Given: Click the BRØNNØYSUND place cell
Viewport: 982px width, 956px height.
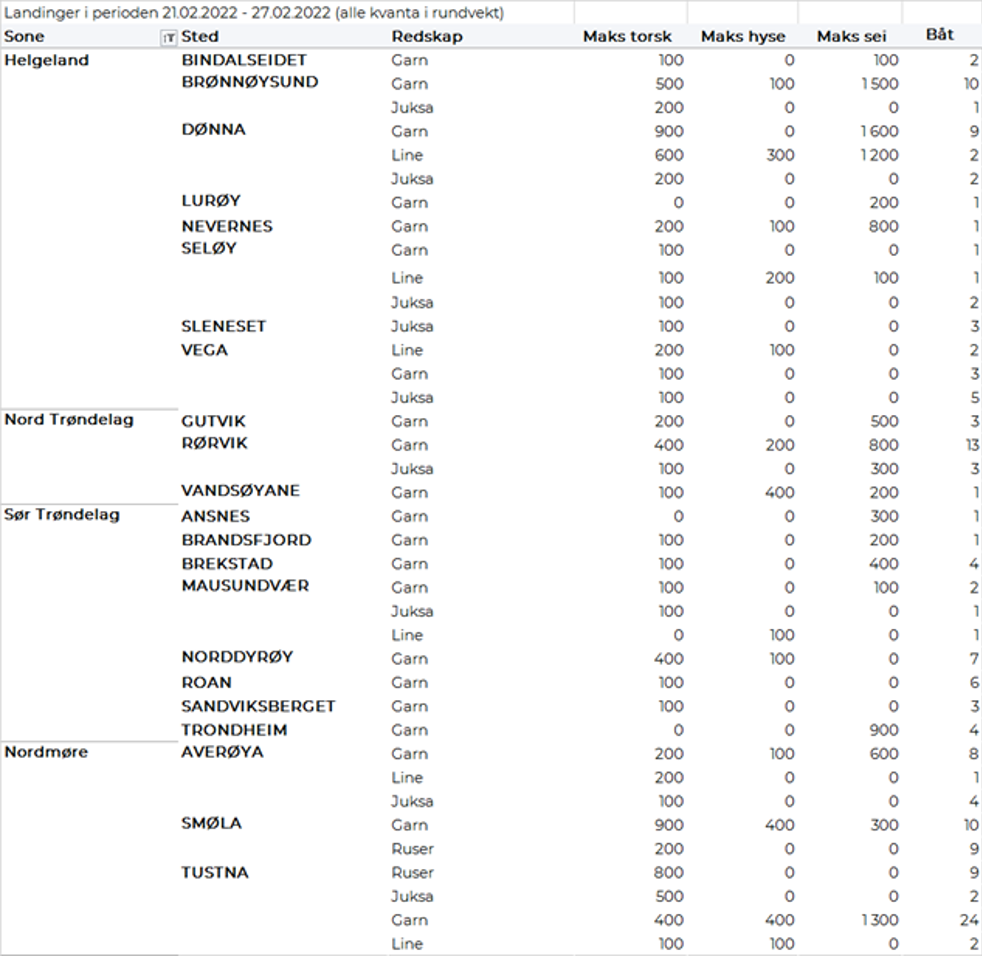Looking at the screenshot, I should pos(249,82).
